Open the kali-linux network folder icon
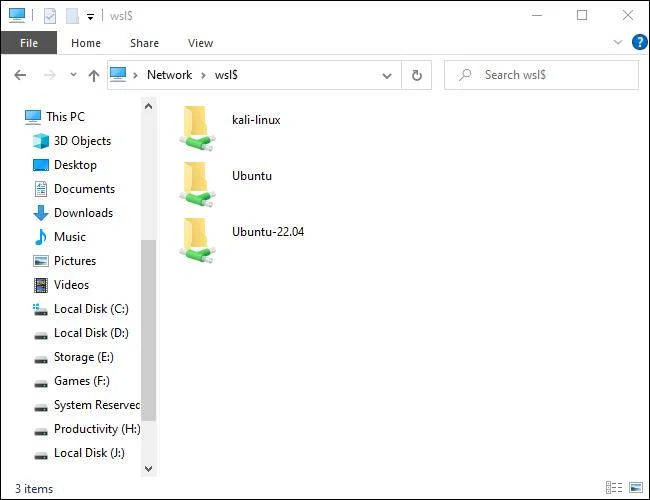The height and width of the screenshot is (500, 650). tap(197, 128)
